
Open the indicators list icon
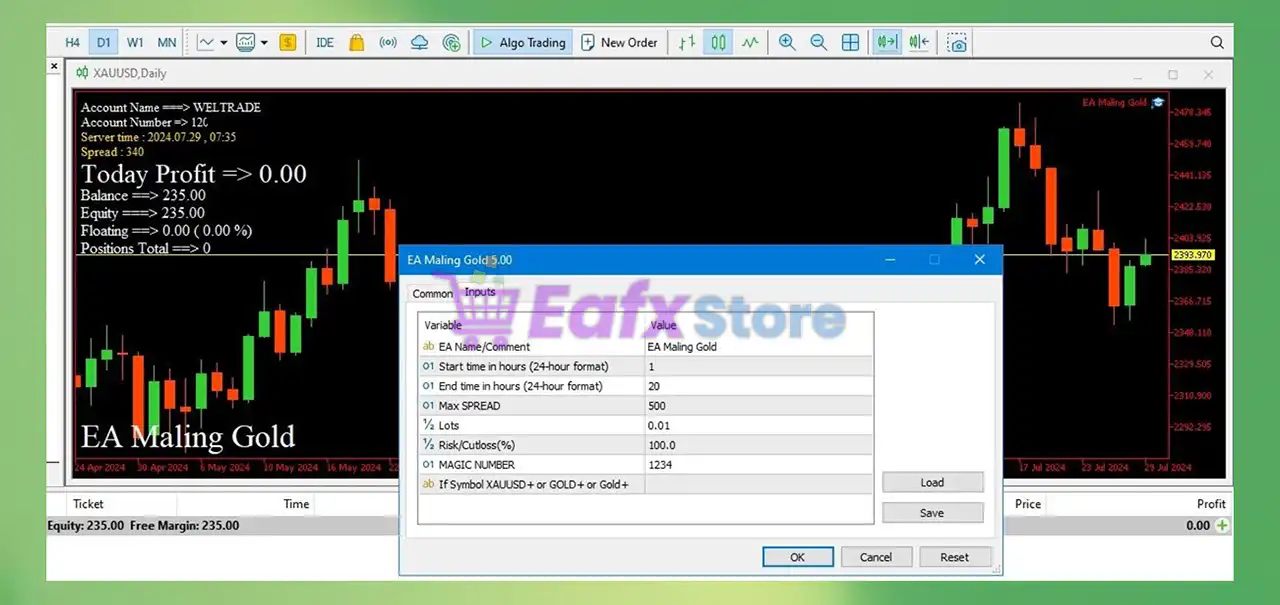pyautogui.click(x=206, y=43)
